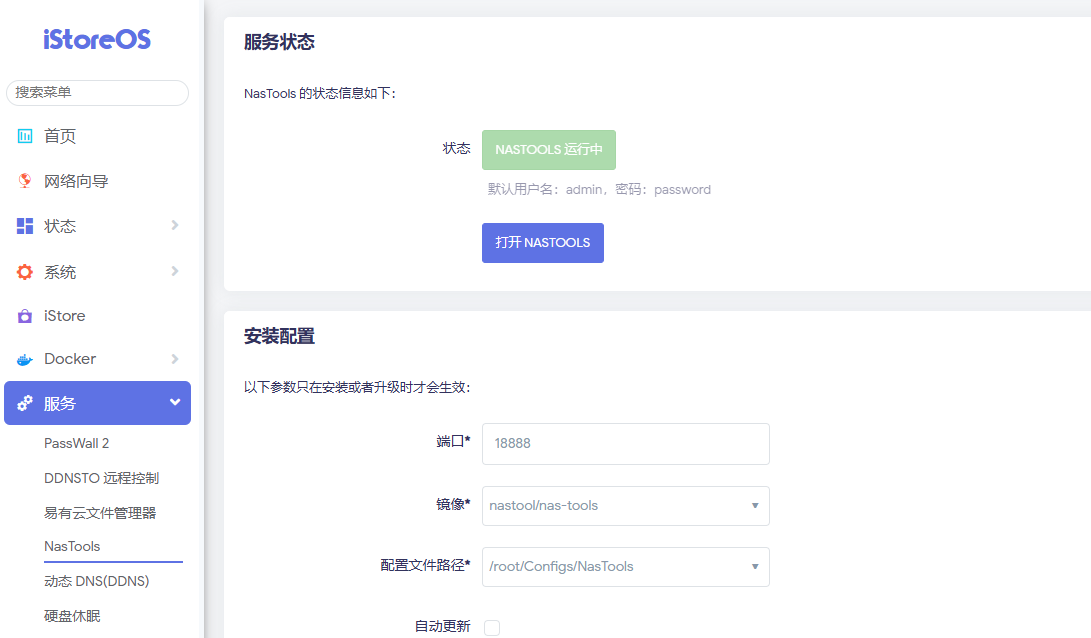The width and height of the screenshot is (1091, 638).
Task: Click the 状态 dashboard icon
Action: (25, 226)
